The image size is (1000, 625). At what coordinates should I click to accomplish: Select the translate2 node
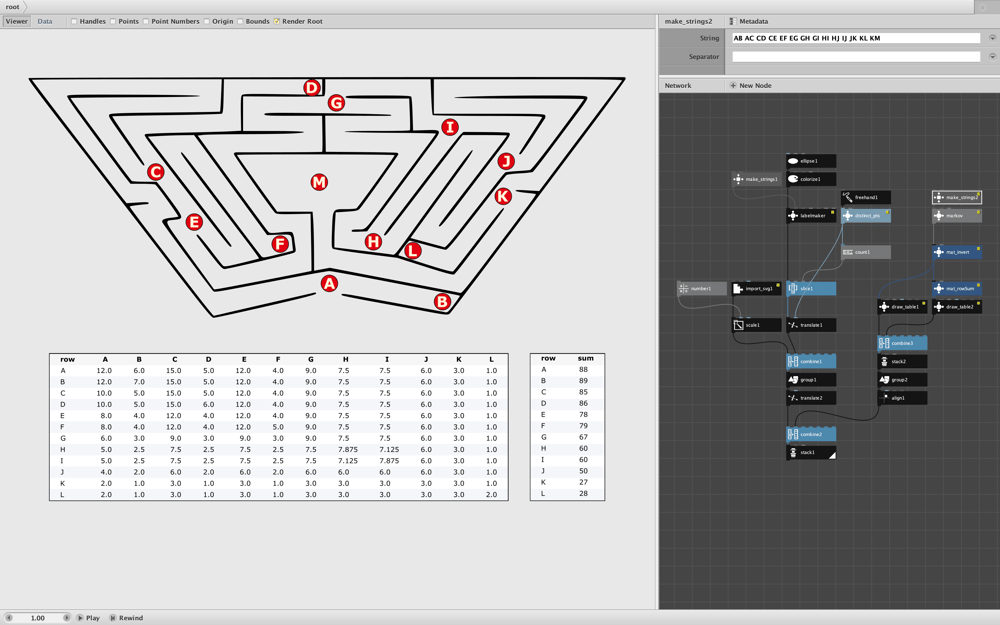[811, 398]
